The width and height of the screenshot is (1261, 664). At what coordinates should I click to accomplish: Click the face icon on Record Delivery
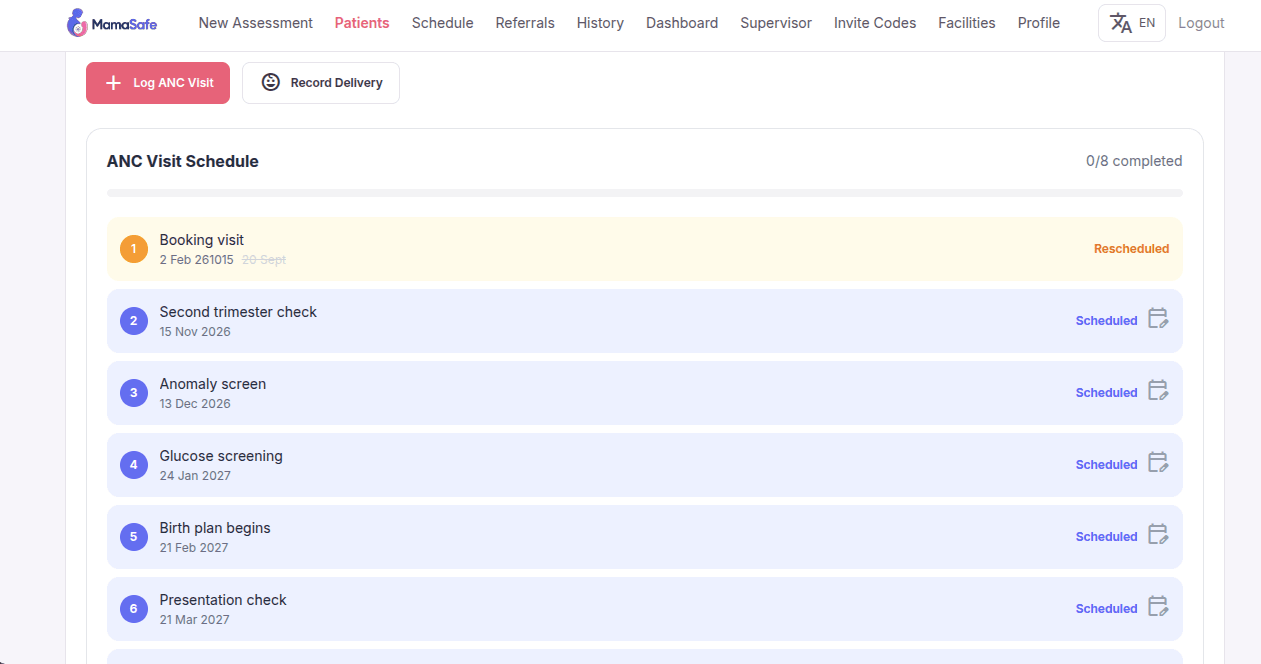pyautogui.click(x=271, y=82)
